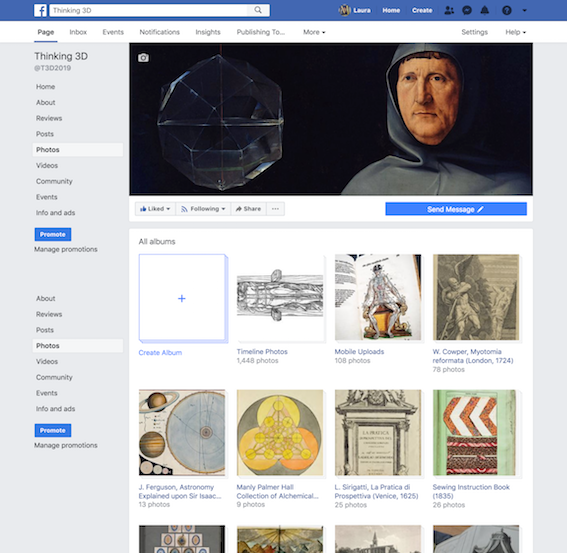This screenshot has width=567, height=553.
Task: Open J. Ferguson Astronomy album thumbnail
Action: 182,433
